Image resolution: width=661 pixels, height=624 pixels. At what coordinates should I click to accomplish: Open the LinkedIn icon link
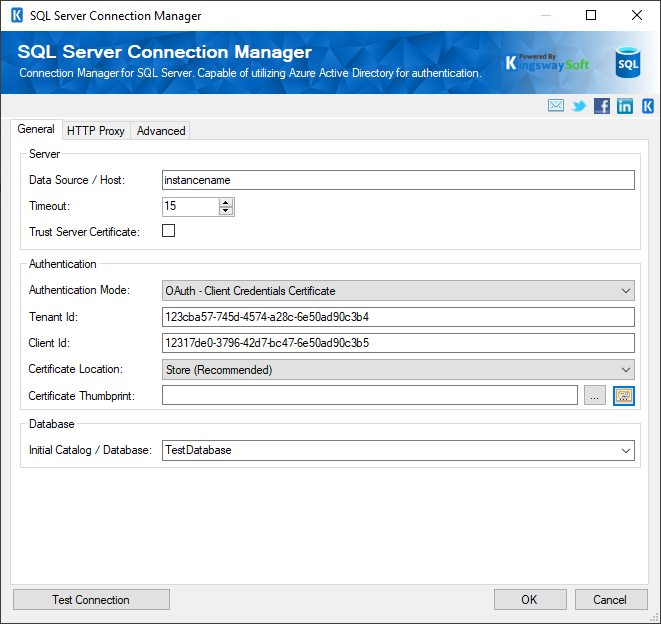[x=625, y=106]
